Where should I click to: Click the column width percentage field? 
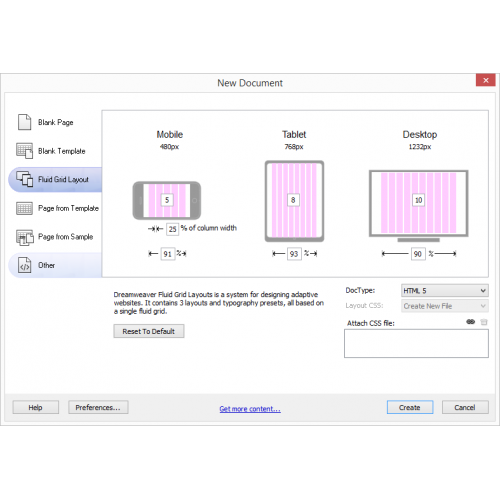pos(172,229)
